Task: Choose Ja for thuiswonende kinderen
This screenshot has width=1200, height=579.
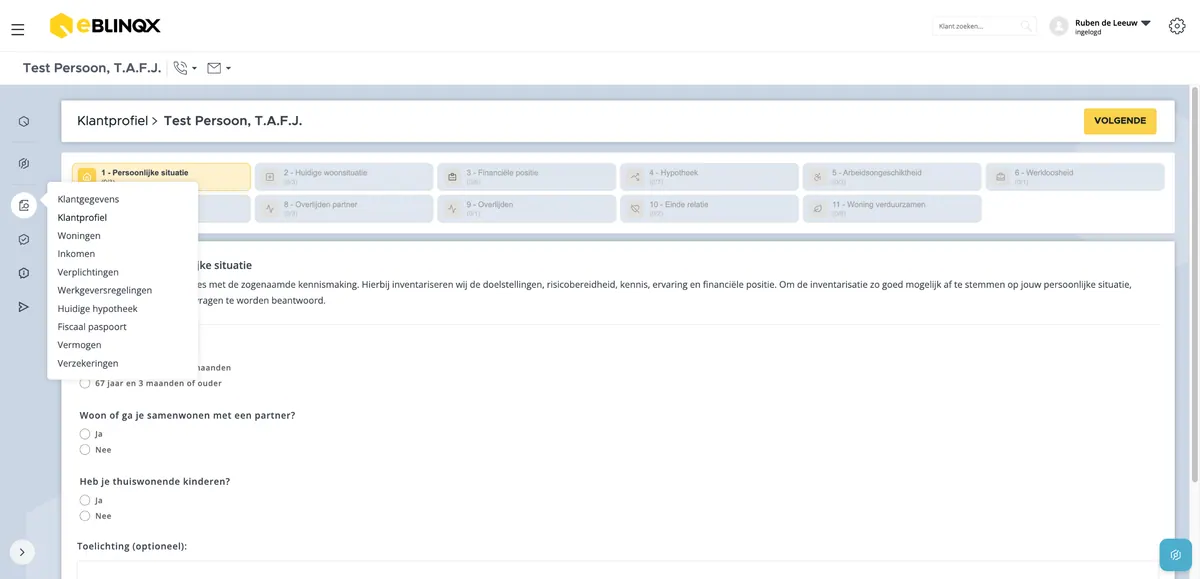Action: 85,500
